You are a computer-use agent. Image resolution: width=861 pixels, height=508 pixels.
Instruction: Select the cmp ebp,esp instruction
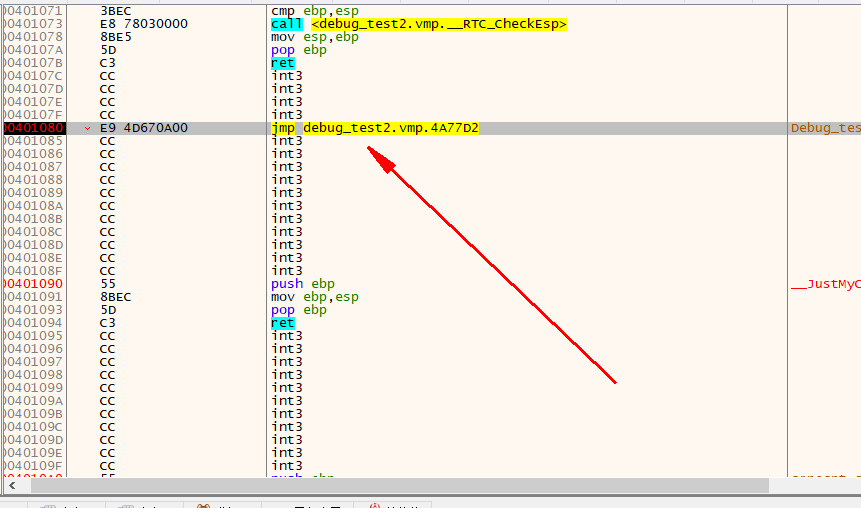[315, 11]
